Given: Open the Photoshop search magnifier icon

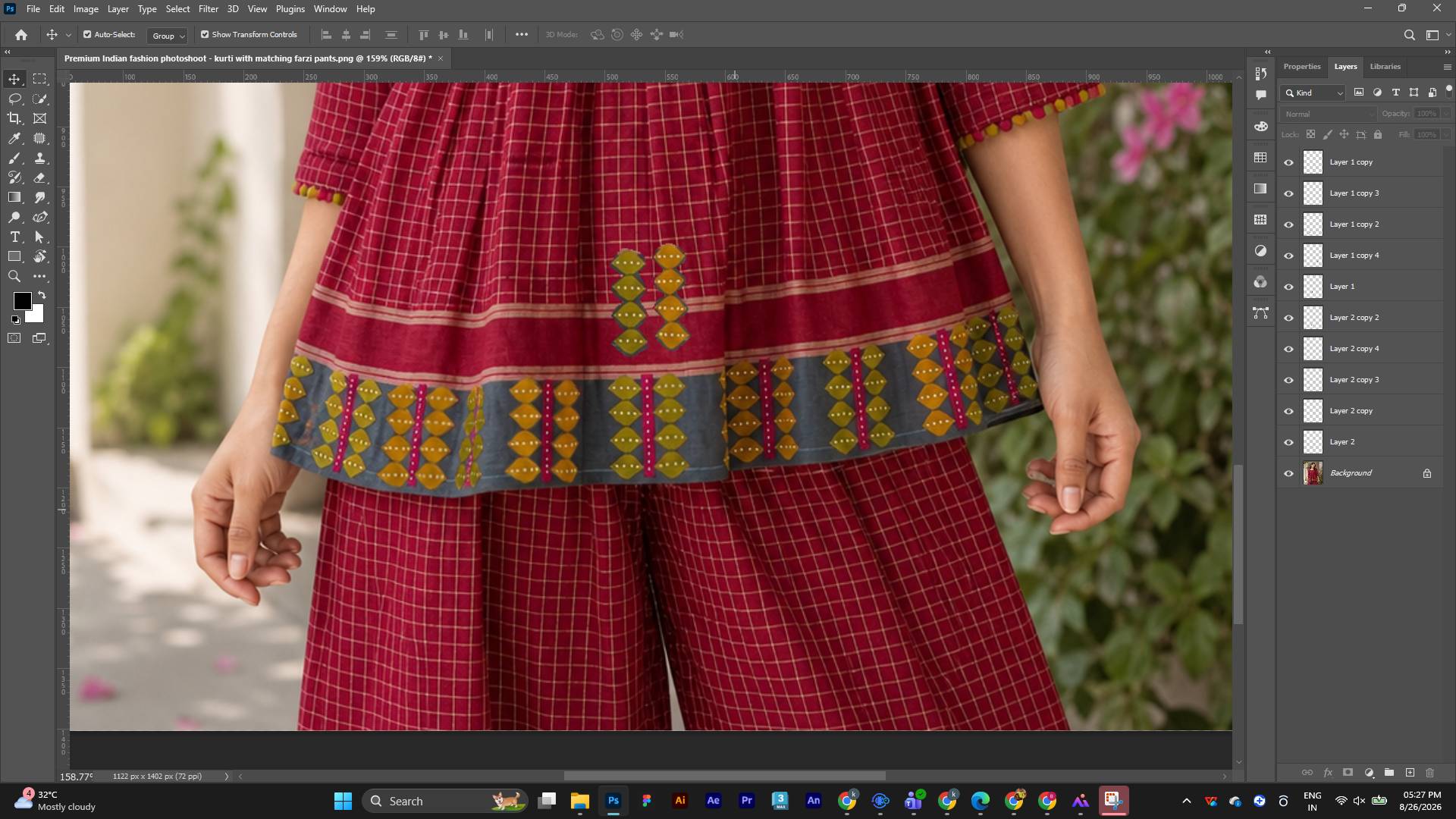Looking at the screenshot, I should click(x=1409, y=35).
